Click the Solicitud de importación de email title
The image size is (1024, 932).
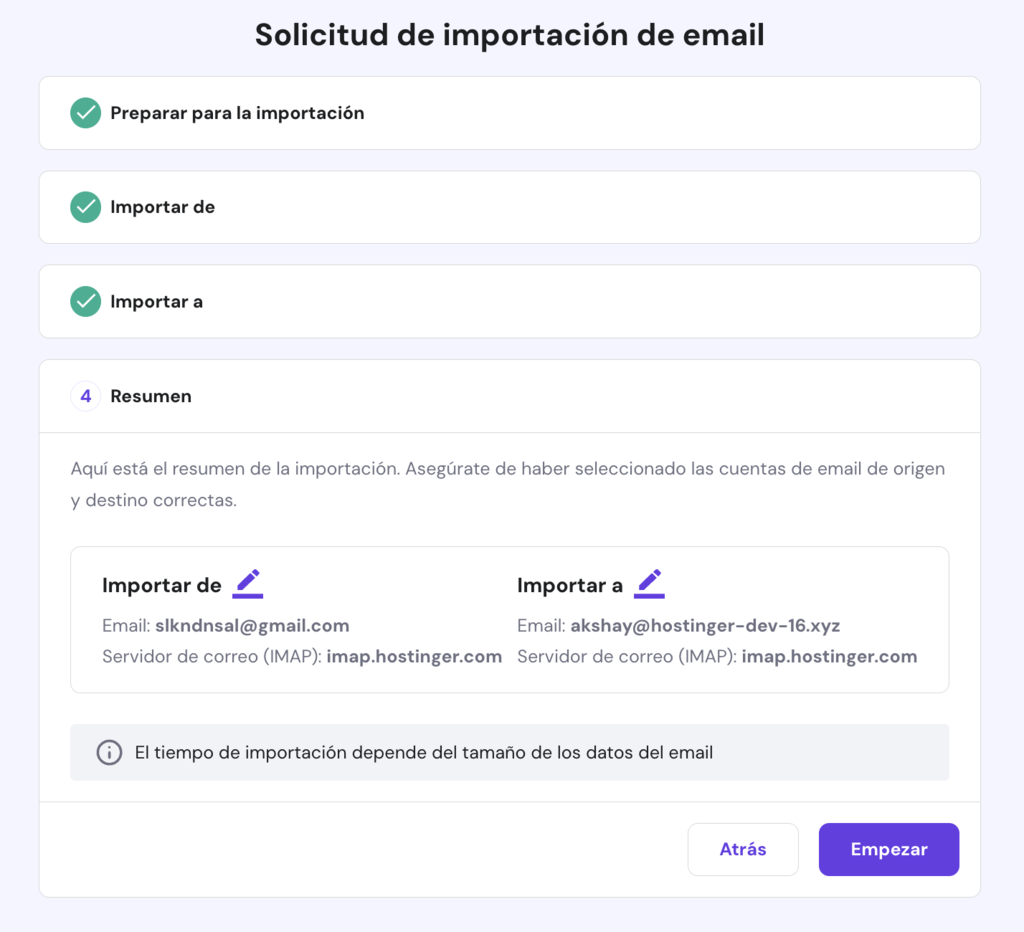[510, 34]
